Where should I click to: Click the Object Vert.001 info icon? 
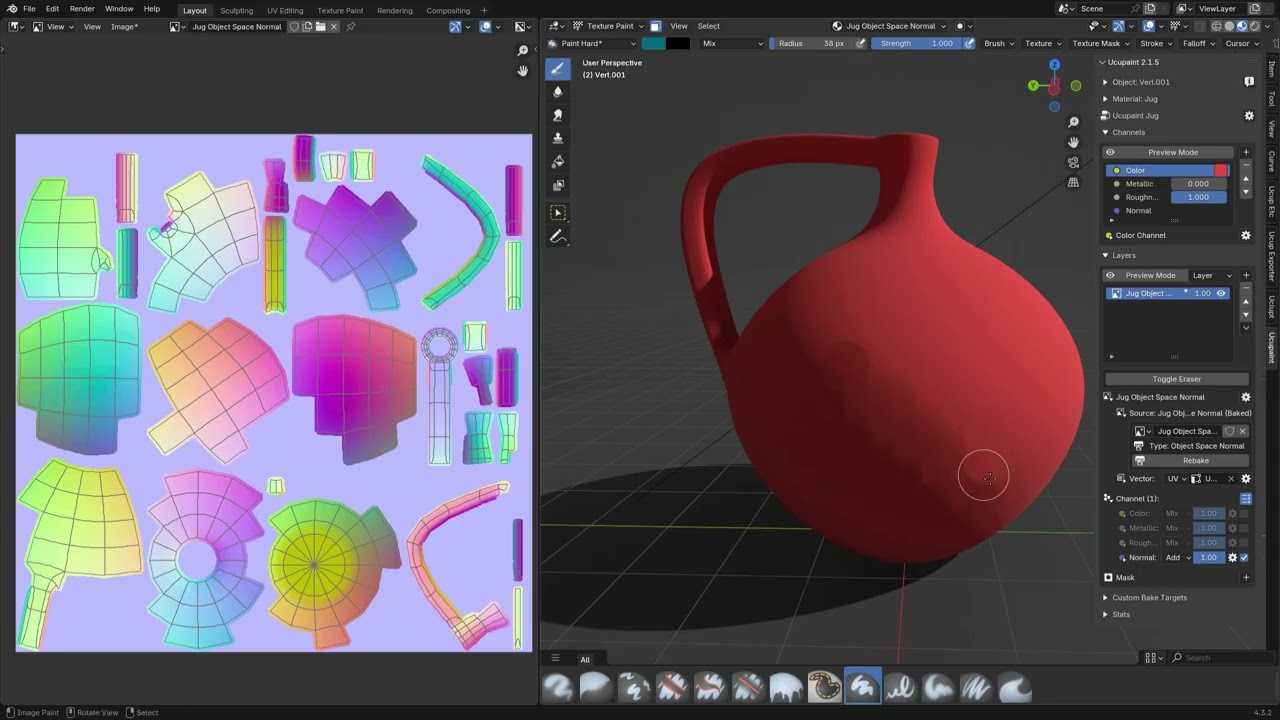click(1249, 81)
